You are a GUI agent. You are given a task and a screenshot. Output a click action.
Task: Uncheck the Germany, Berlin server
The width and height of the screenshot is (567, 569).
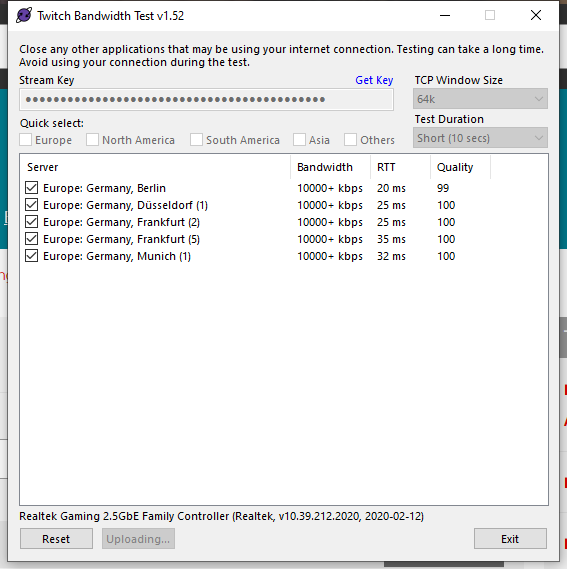point(32,188)
